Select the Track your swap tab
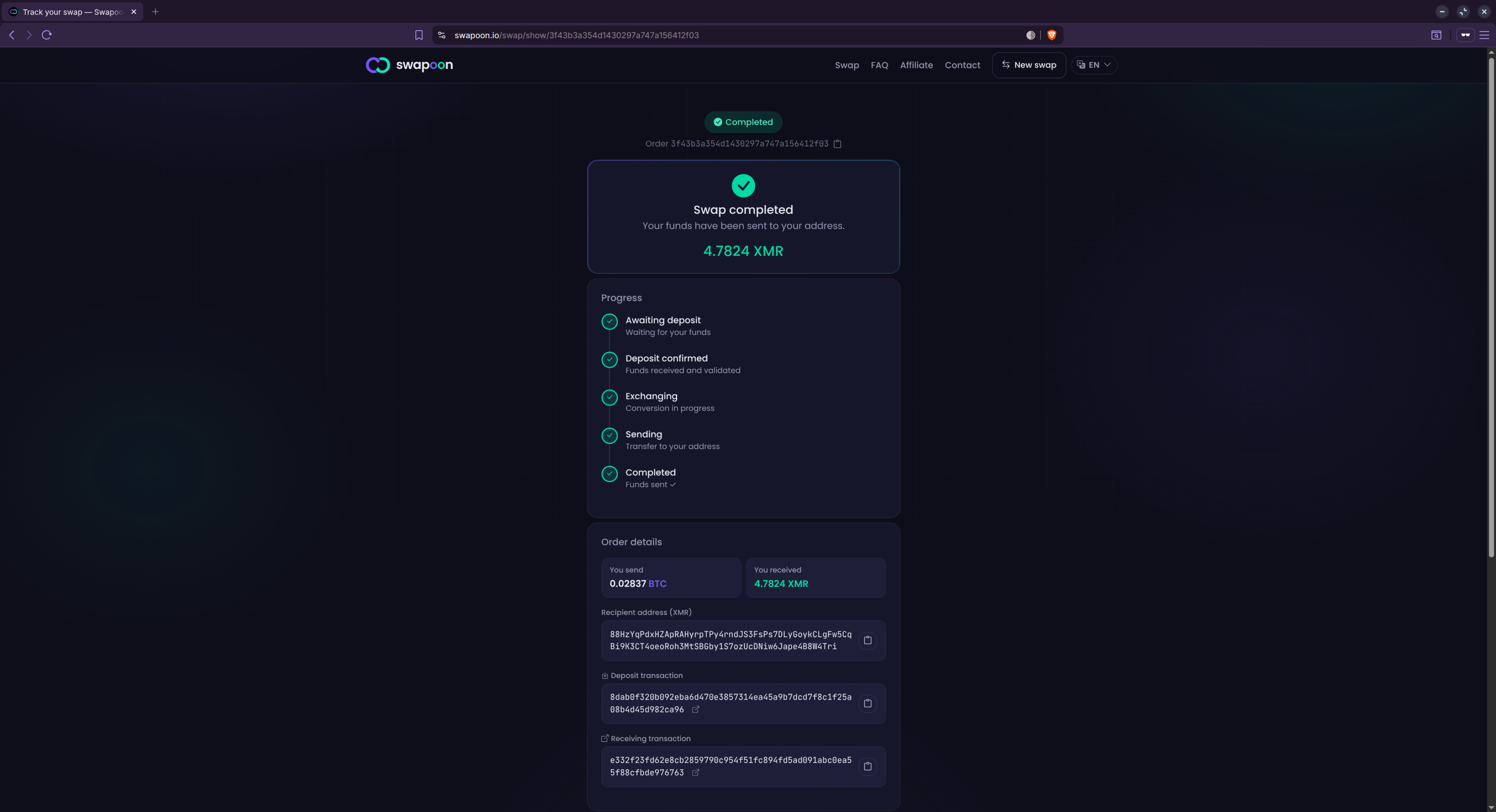Viewport: 1496px width, 812px height. click(72, 12)
